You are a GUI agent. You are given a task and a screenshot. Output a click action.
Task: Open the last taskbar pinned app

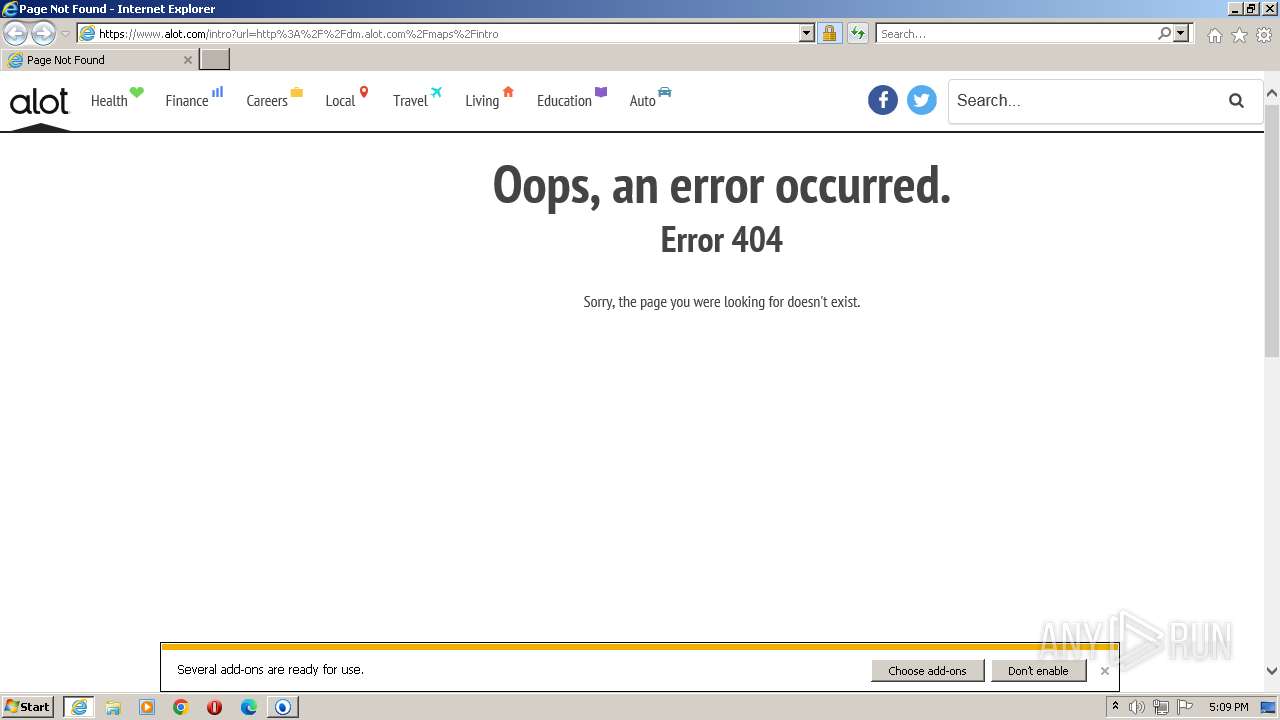click(283, 707)
